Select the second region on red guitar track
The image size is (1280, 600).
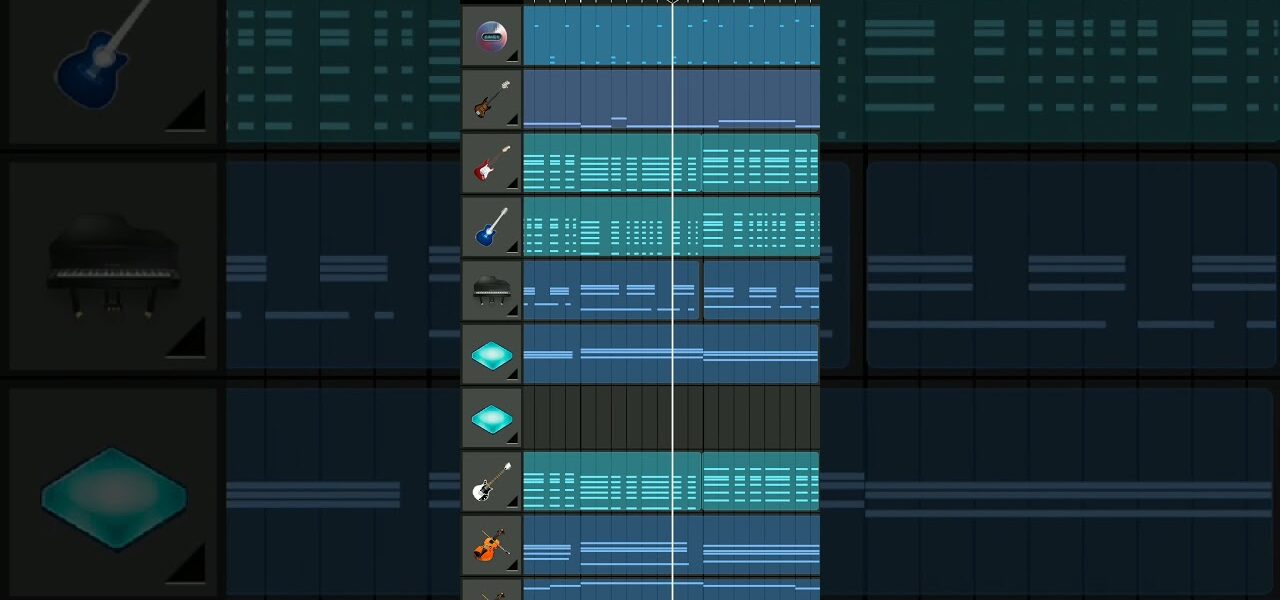click(760, 163)
